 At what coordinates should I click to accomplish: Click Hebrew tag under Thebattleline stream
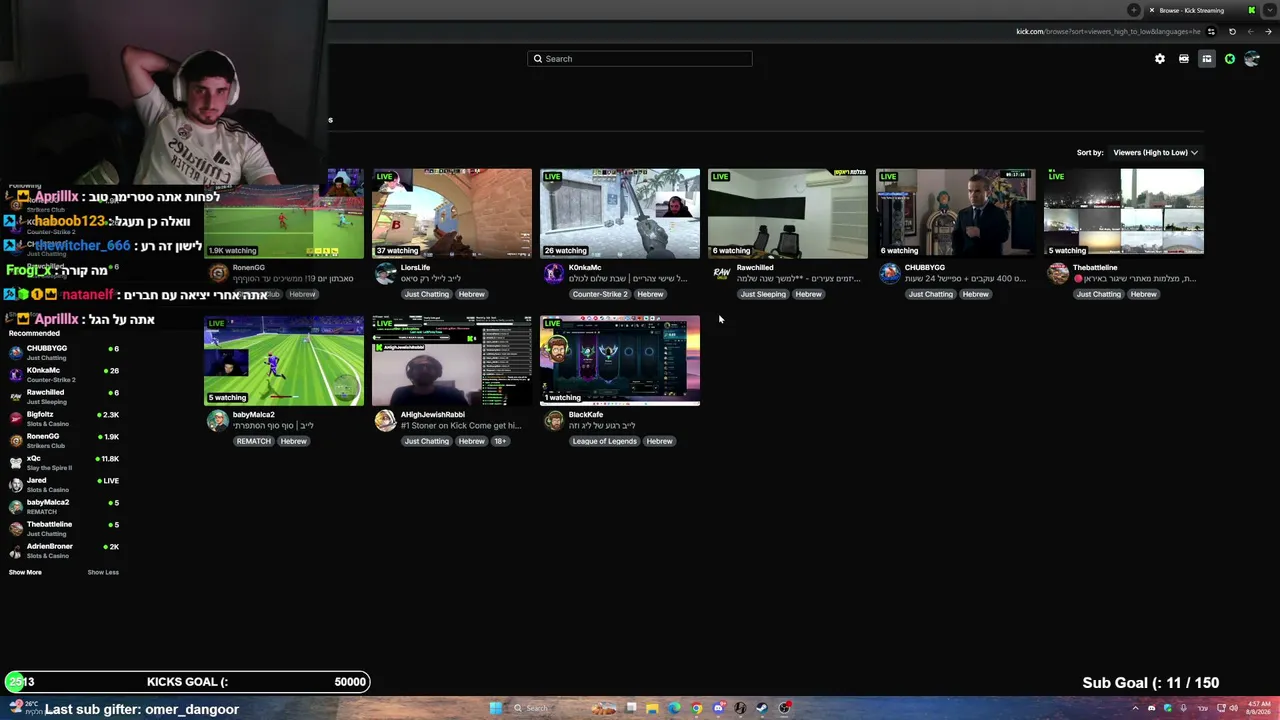click(x=1143, y=295)
